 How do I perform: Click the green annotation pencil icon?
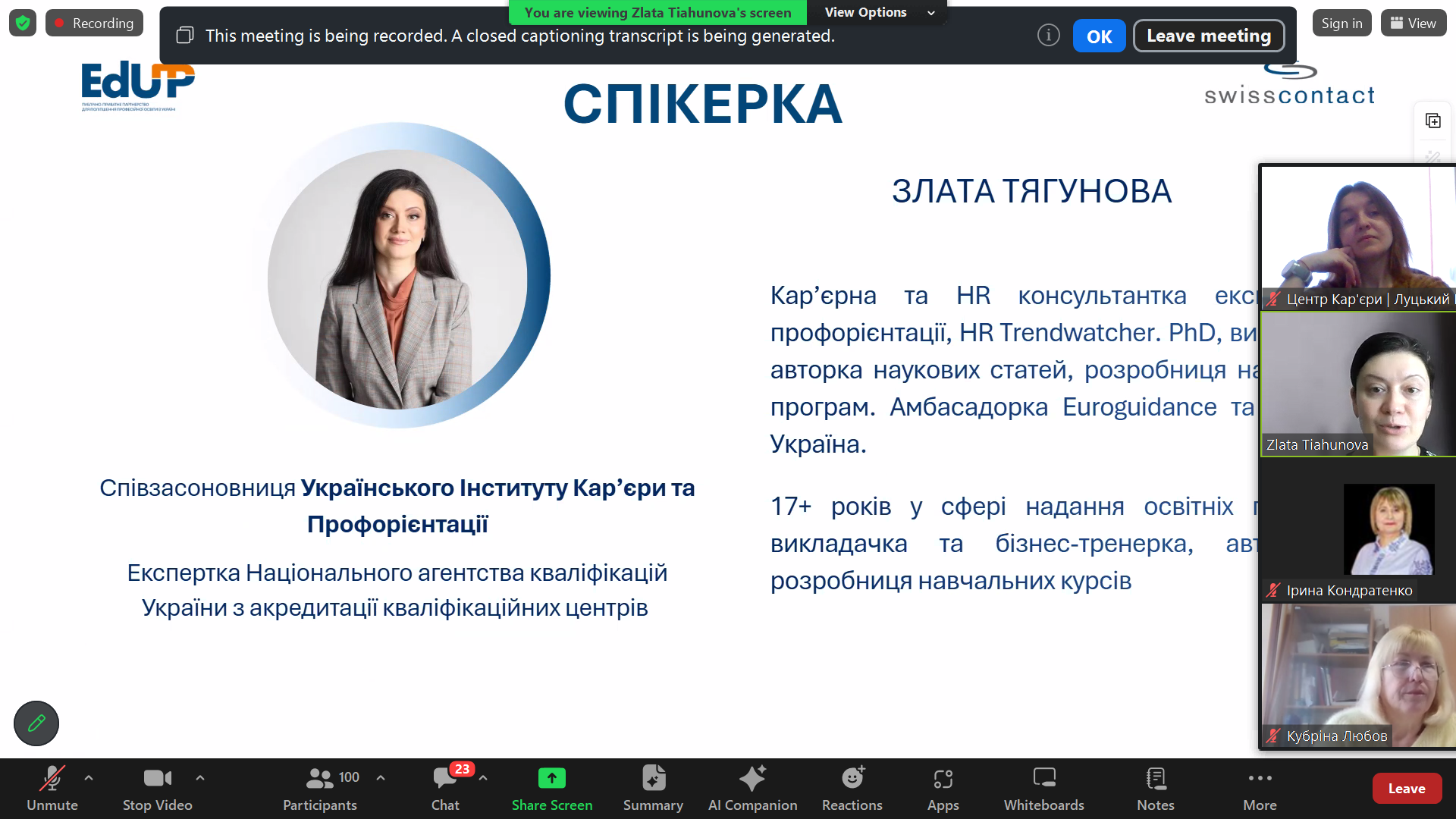[36, 723]
